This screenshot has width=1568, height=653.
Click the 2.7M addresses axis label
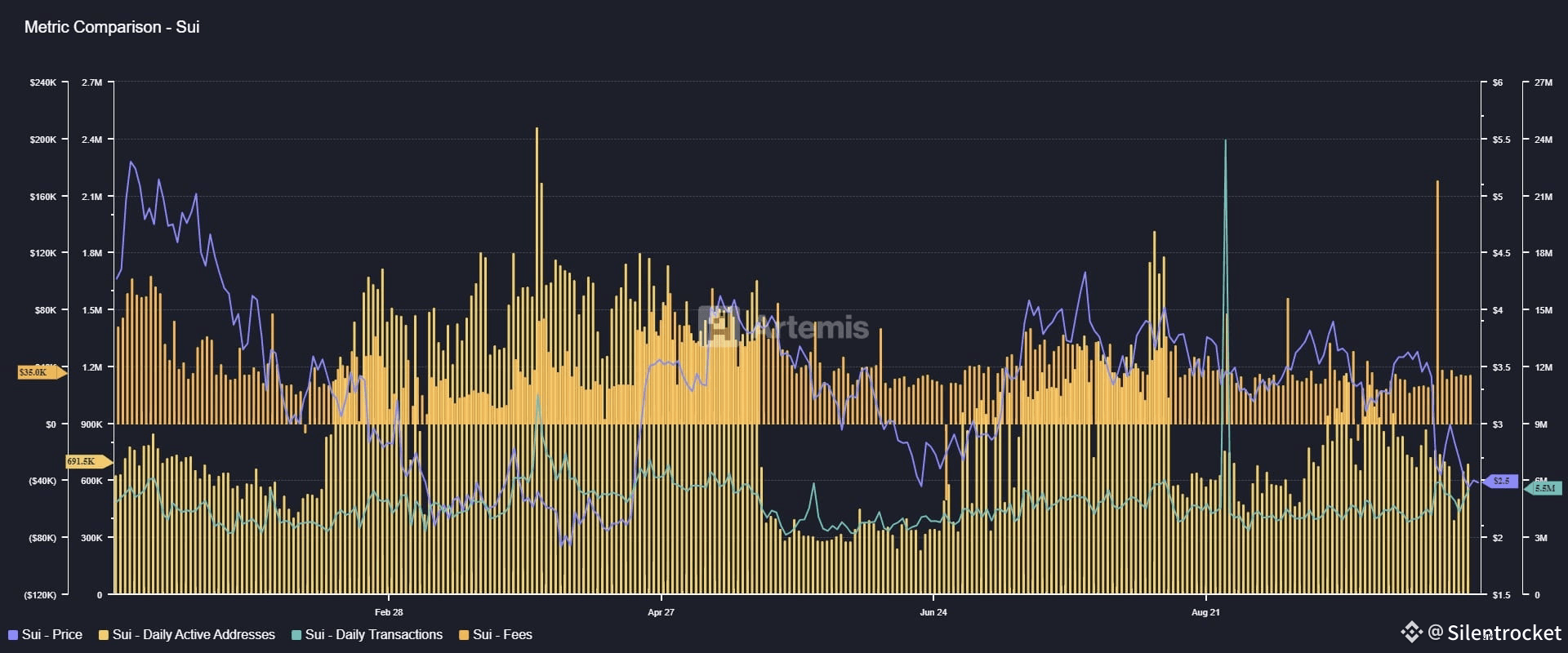click(x=92, y=82)
